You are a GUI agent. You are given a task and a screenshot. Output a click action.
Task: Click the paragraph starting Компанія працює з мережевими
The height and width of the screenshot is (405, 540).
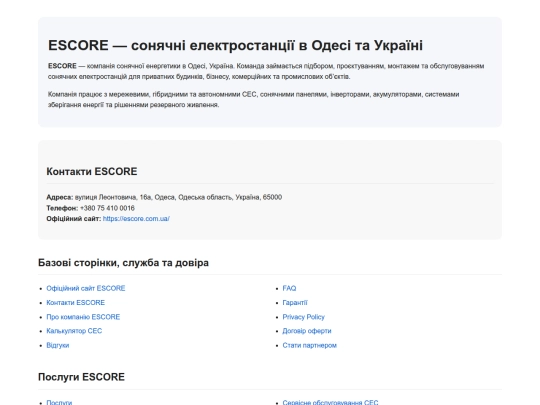[253, 99]
